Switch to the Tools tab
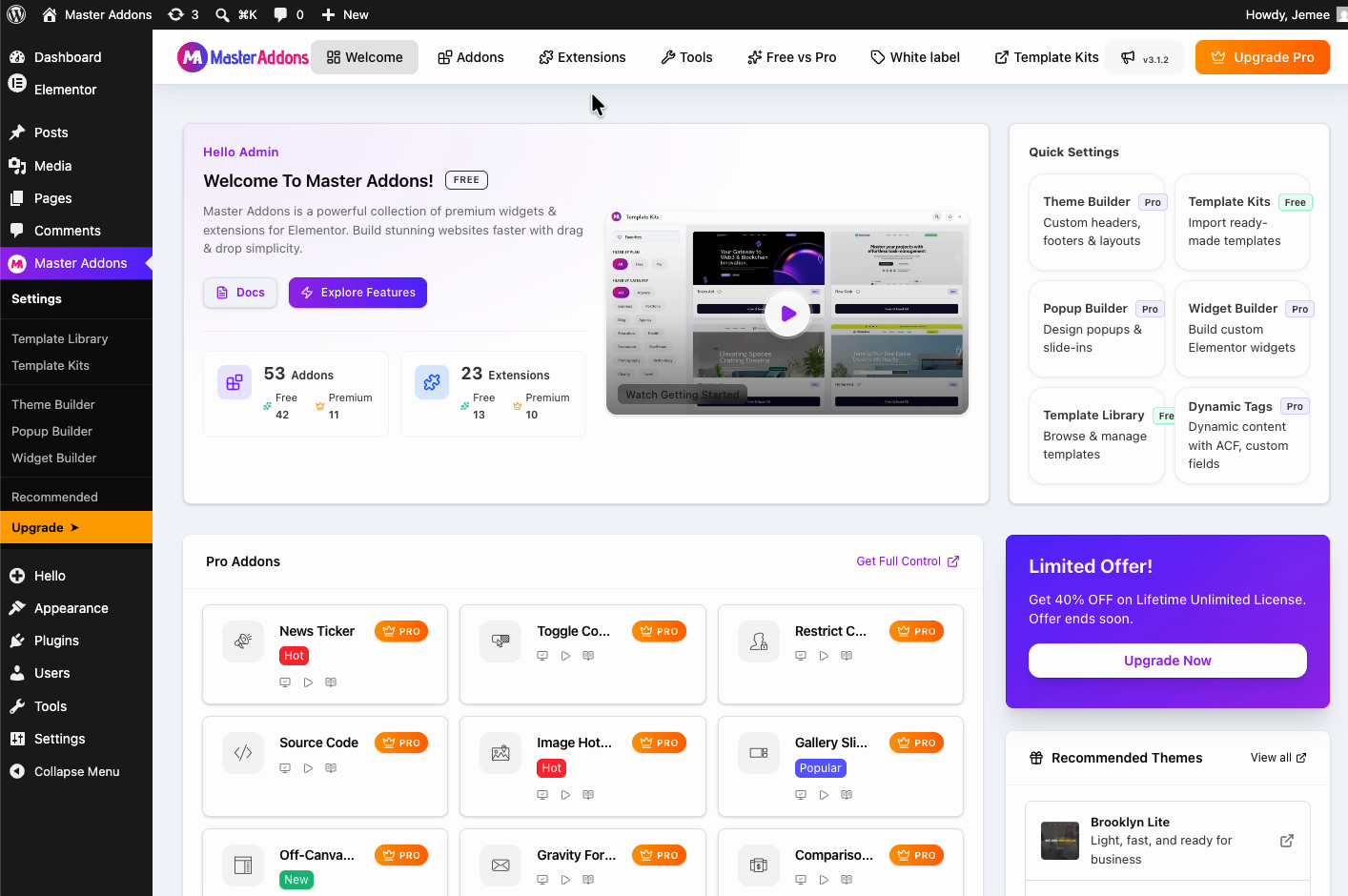The width and height of the screenshot is (1348, 896). coord(686,57)
